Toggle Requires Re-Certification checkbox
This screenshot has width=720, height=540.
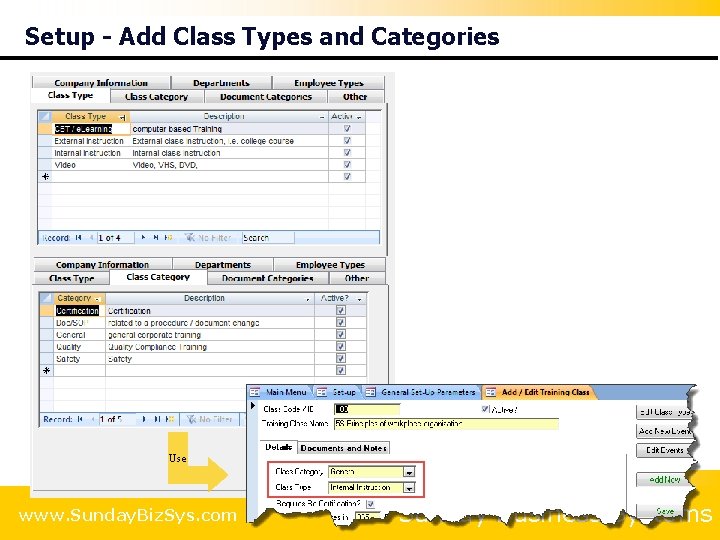[370, 504]
